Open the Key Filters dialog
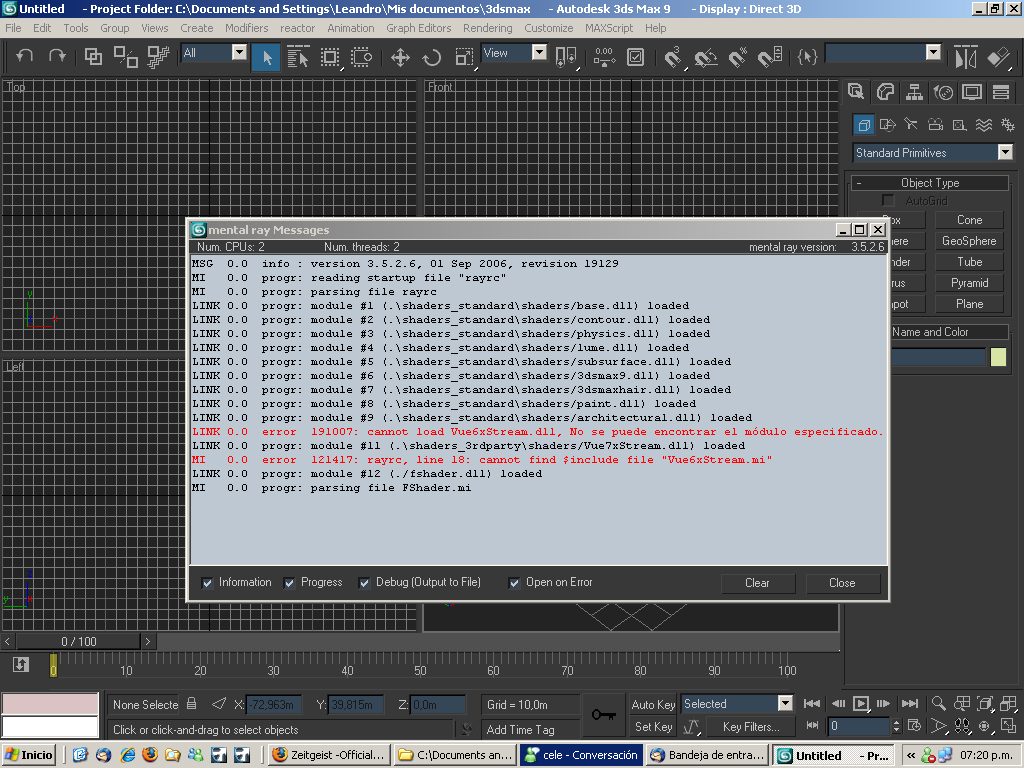The image size is (1024, 768). (x=750, y=726)
